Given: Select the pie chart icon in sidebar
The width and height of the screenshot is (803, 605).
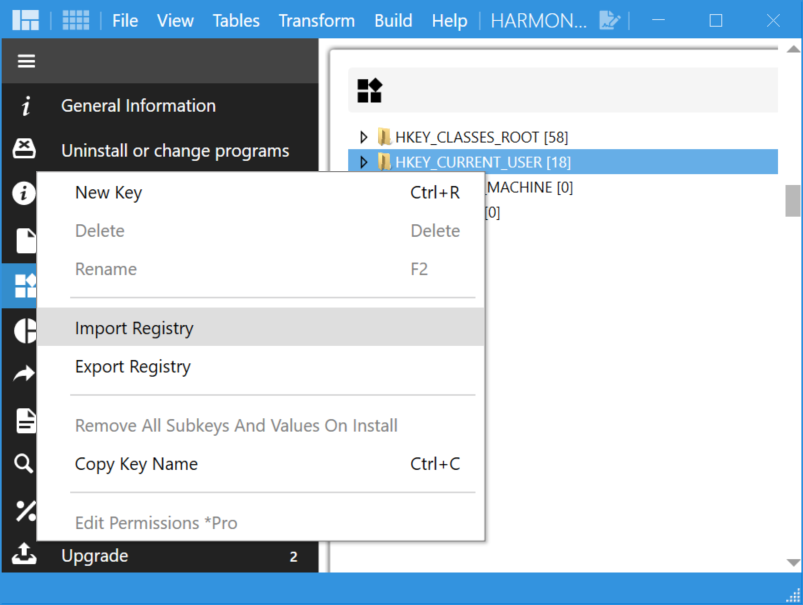Looking at the screenshot, I should click(25, 330).
